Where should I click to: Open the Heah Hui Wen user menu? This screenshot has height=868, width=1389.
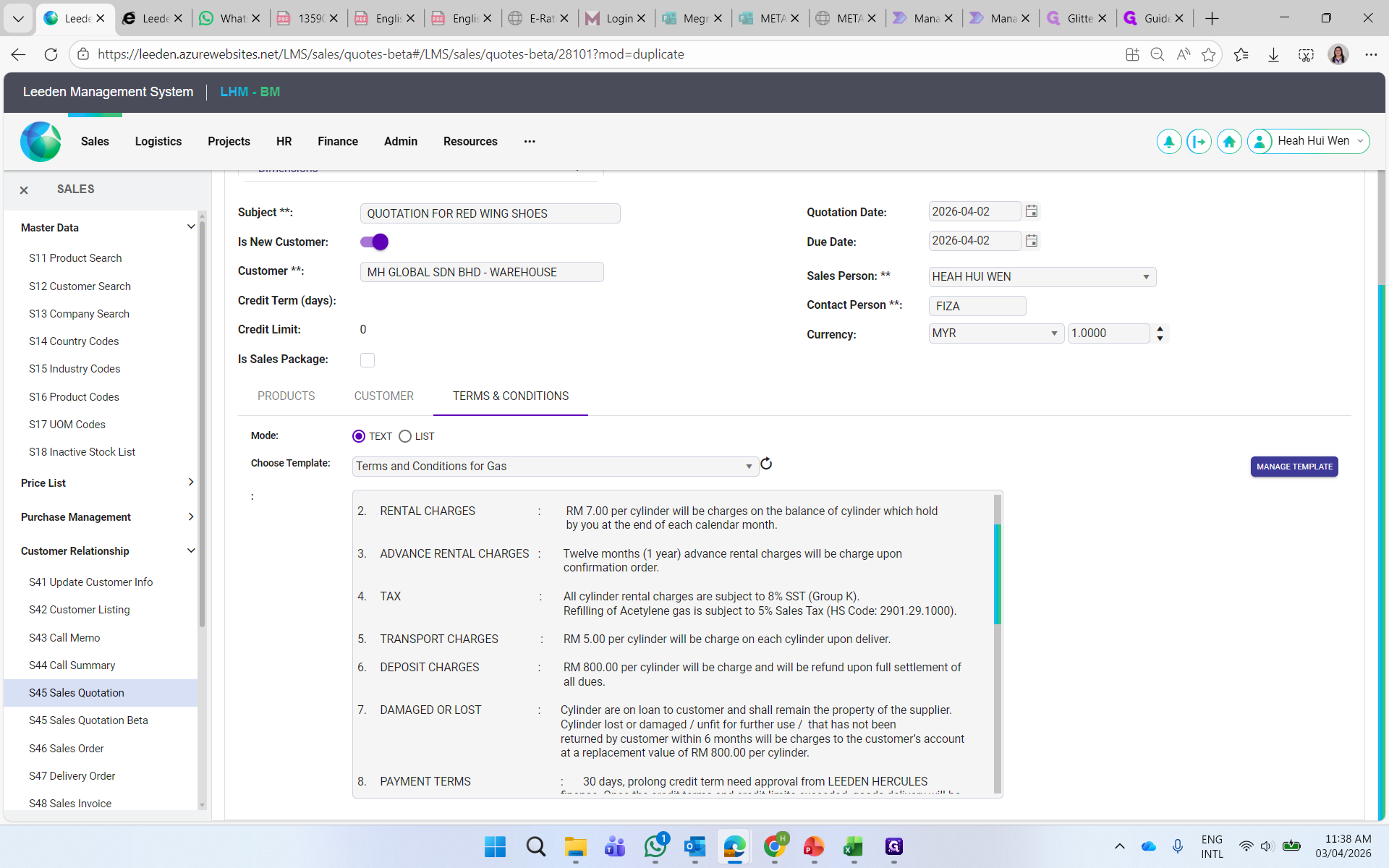[1309, 142]
